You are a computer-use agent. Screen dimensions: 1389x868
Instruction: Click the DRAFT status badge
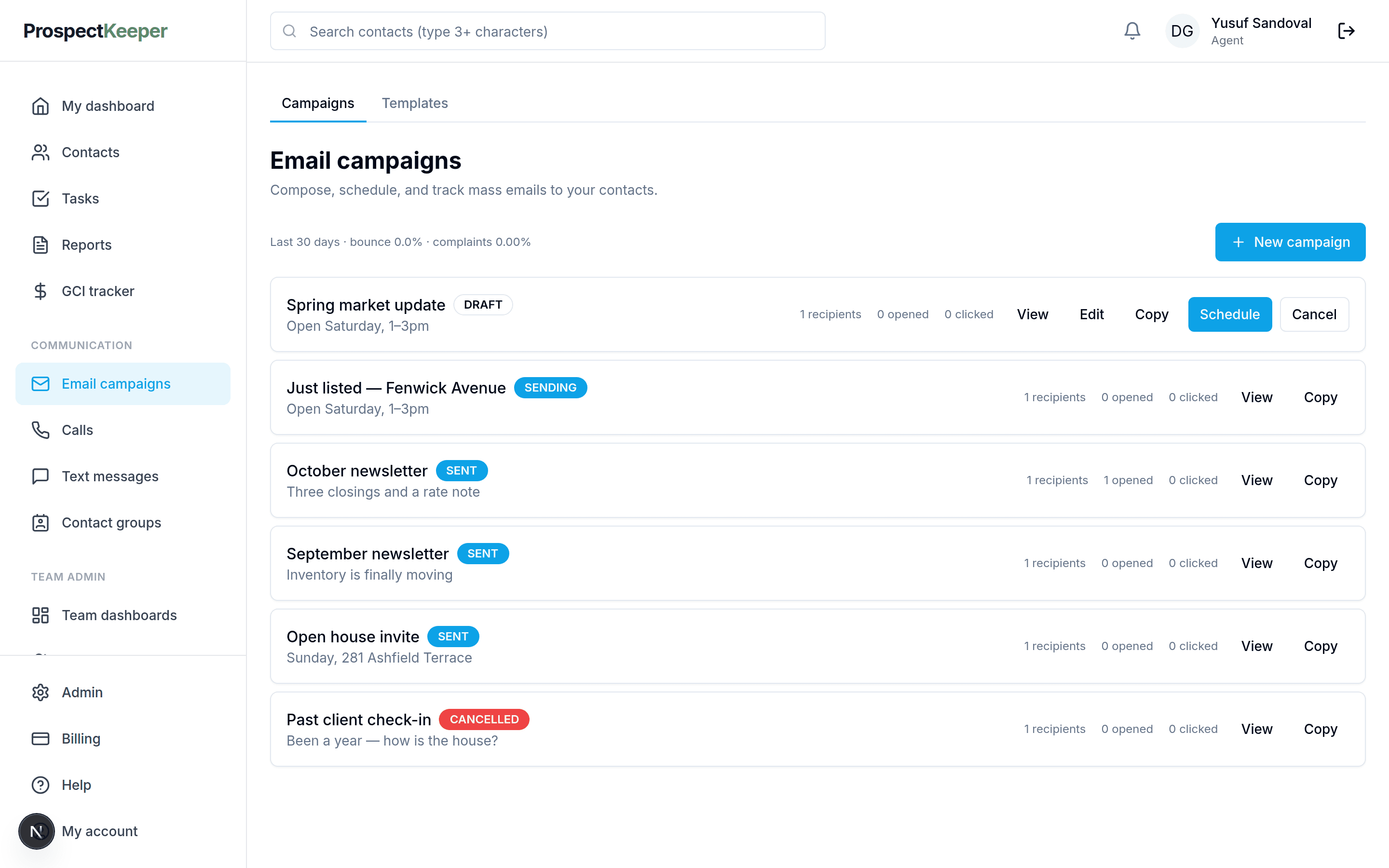[x=483, y=305]
